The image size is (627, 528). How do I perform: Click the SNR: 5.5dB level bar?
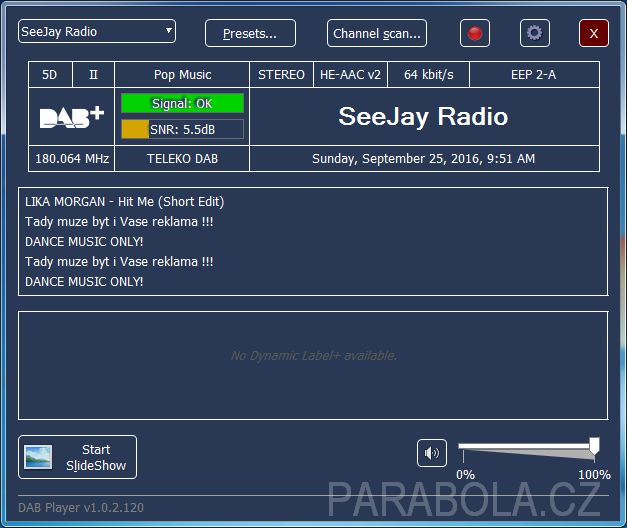click(x=182, y=129)
